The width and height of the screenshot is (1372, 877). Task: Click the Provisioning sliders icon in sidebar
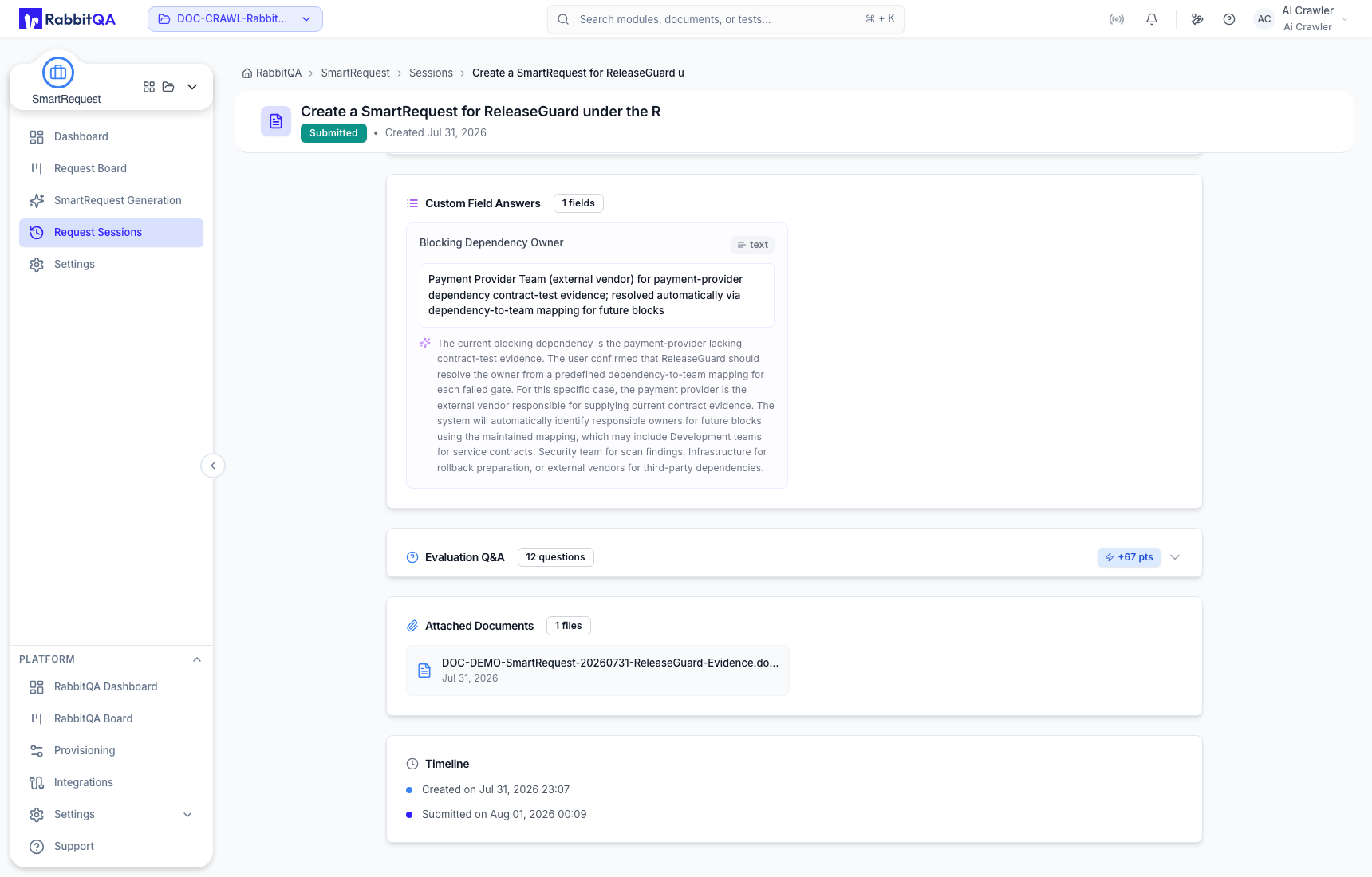[37, 751]
